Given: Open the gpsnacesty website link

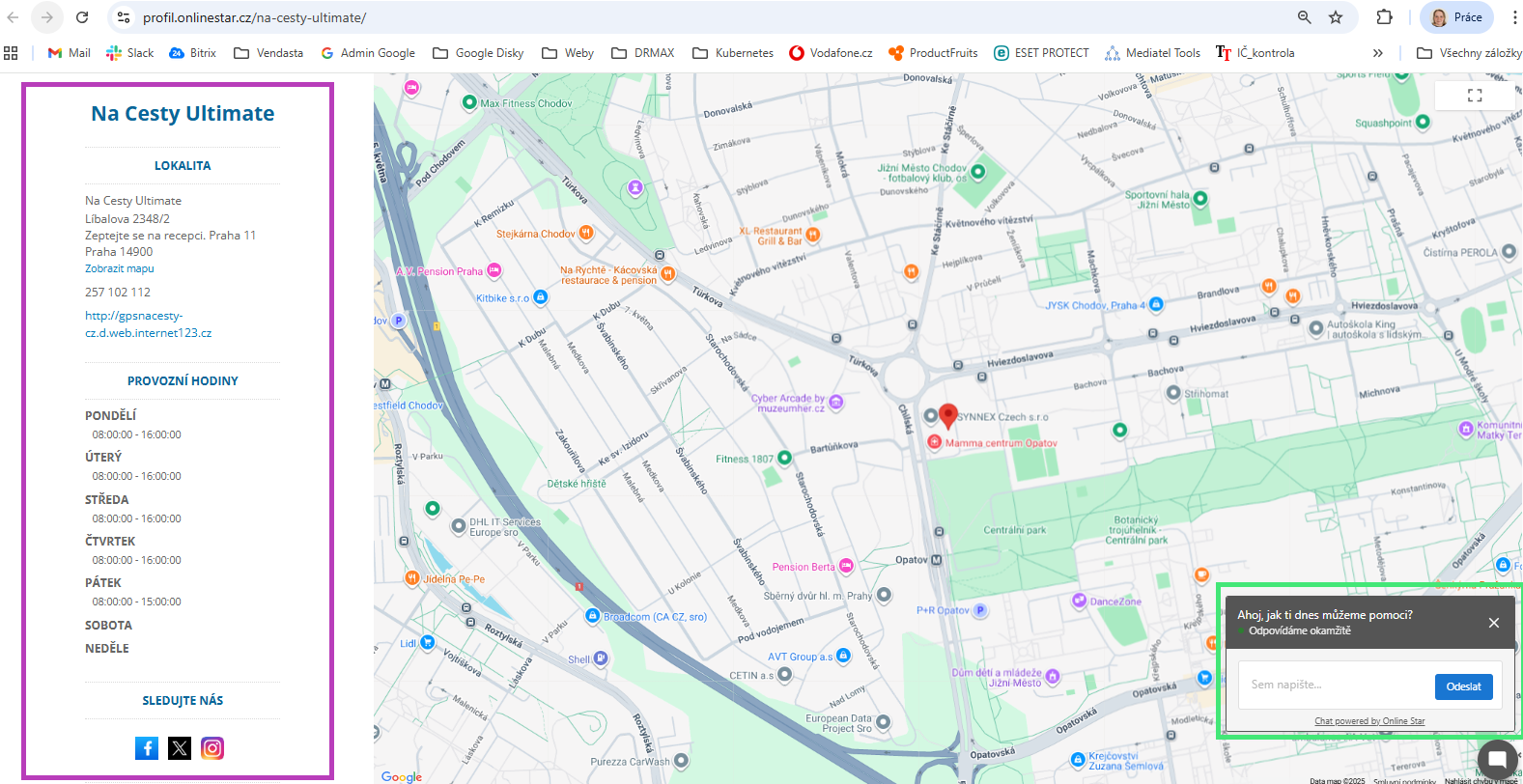Looking at the screenshot, I should 149,324.
